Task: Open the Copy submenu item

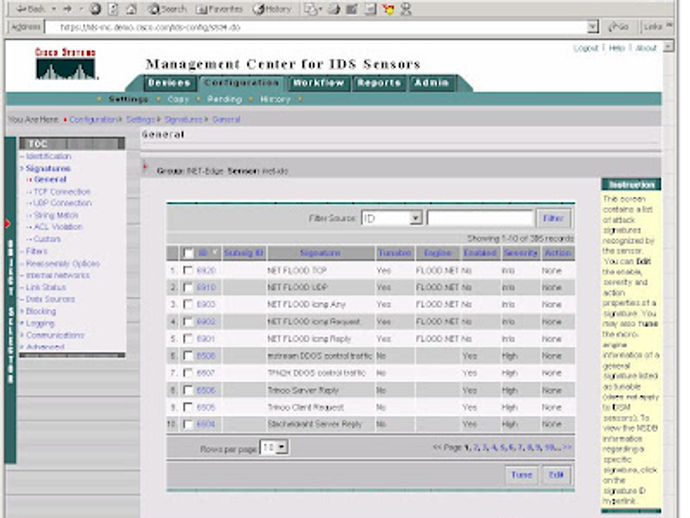Action: [178, 99]
